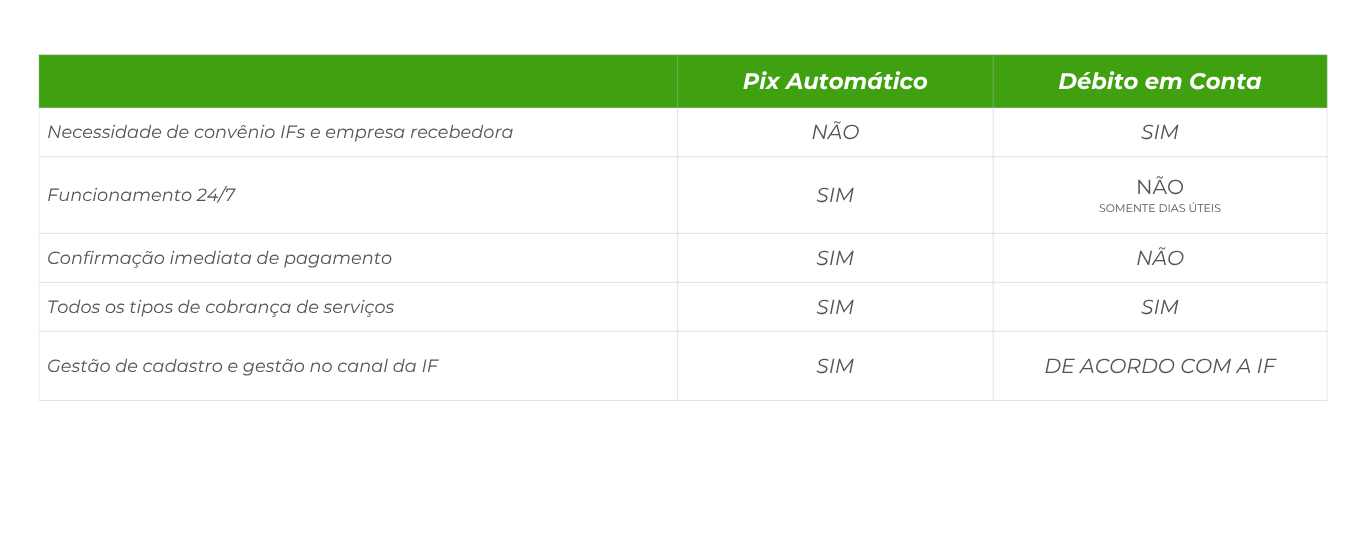The height and width of the screenshot is (545, 1366).
Task: Click Pix Automático "NÃO" in the convênio row
Action: 835,132
